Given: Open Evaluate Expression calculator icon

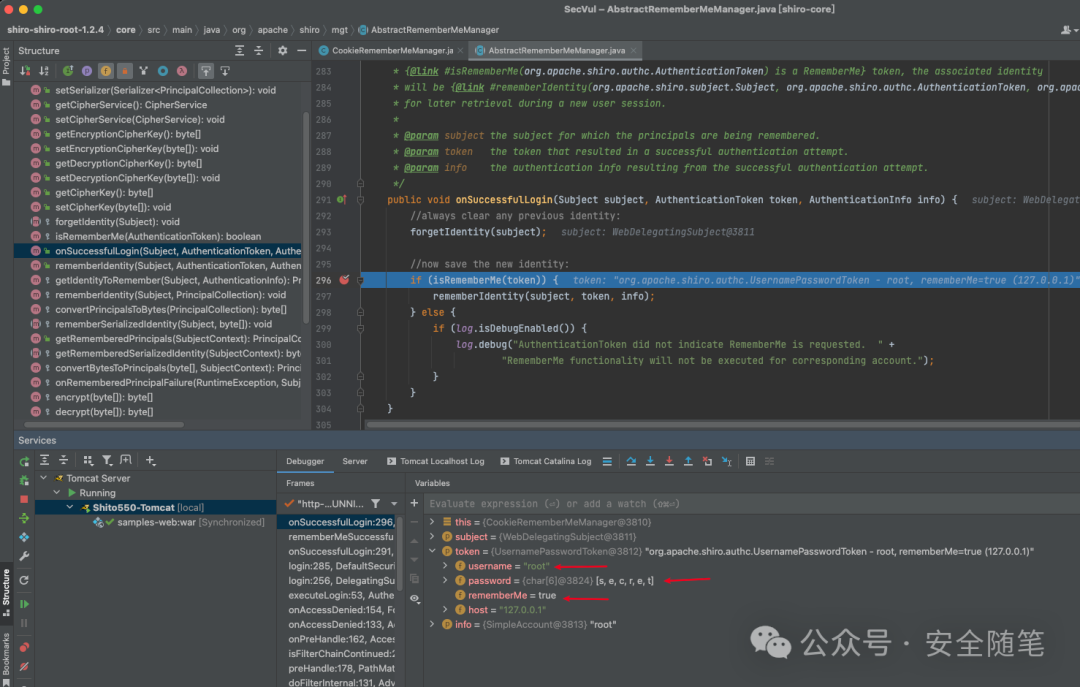Looking at the screenshot, I should click(x=750, y=461).
